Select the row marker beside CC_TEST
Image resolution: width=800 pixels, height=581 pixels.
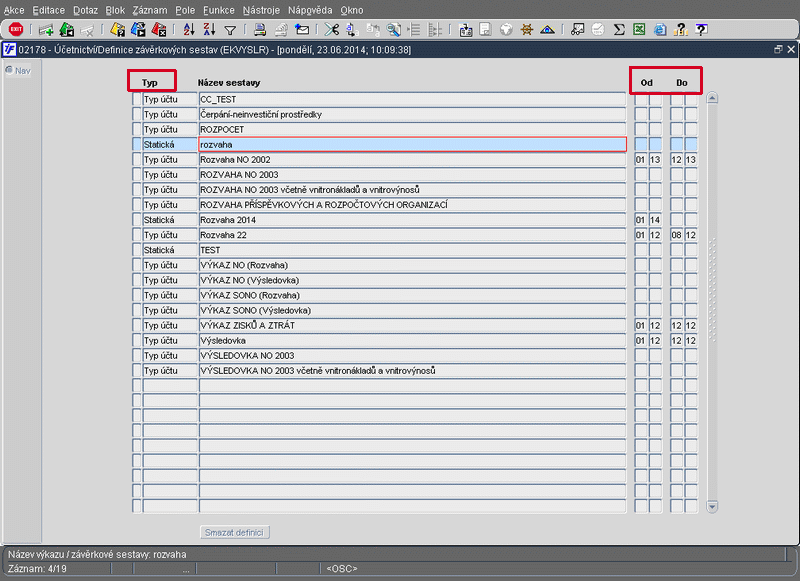pos(136,99)
